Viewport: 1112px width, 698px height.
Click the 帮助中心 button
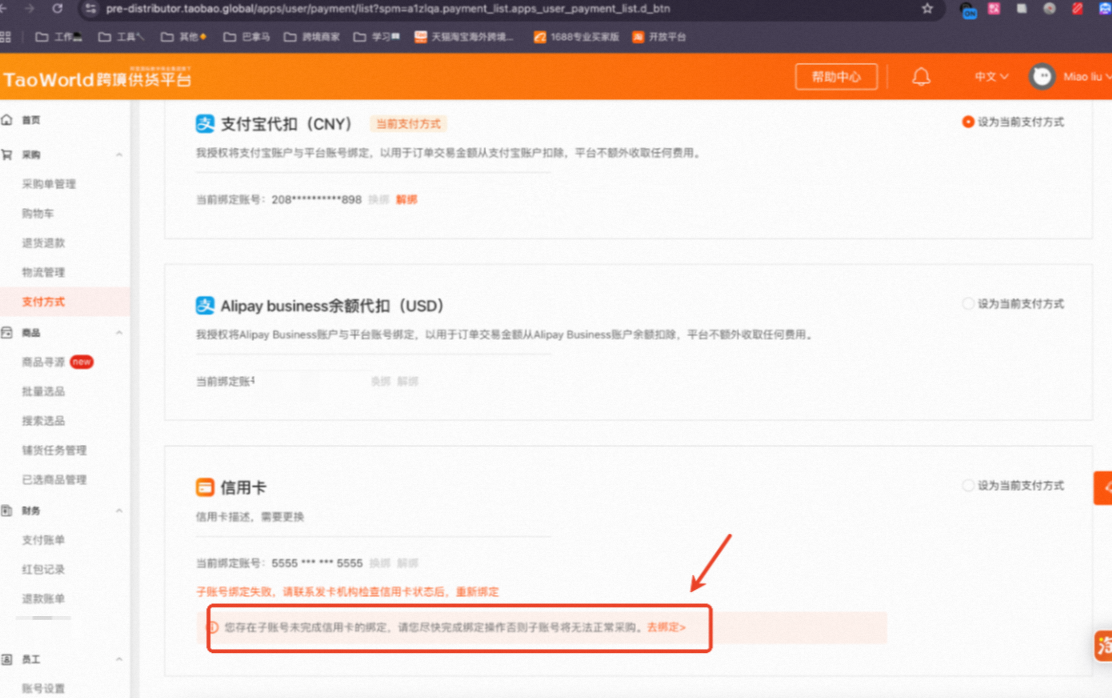click(x=836, y=77)
